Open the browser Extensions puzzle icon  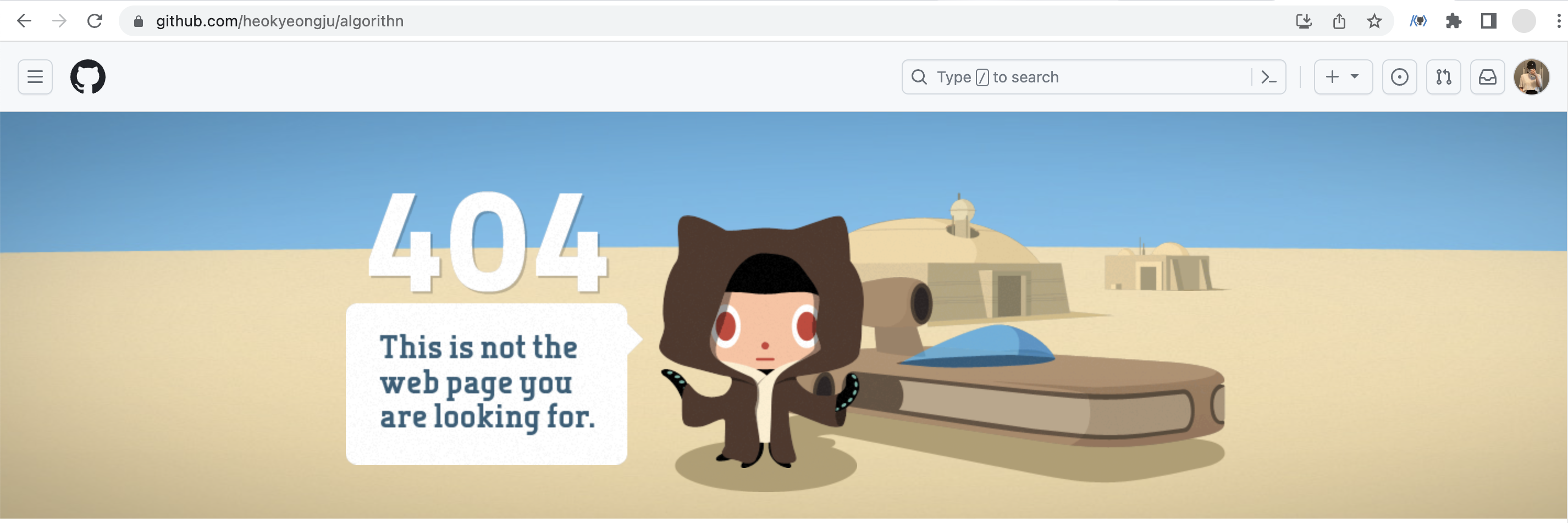pos(1454,22)
